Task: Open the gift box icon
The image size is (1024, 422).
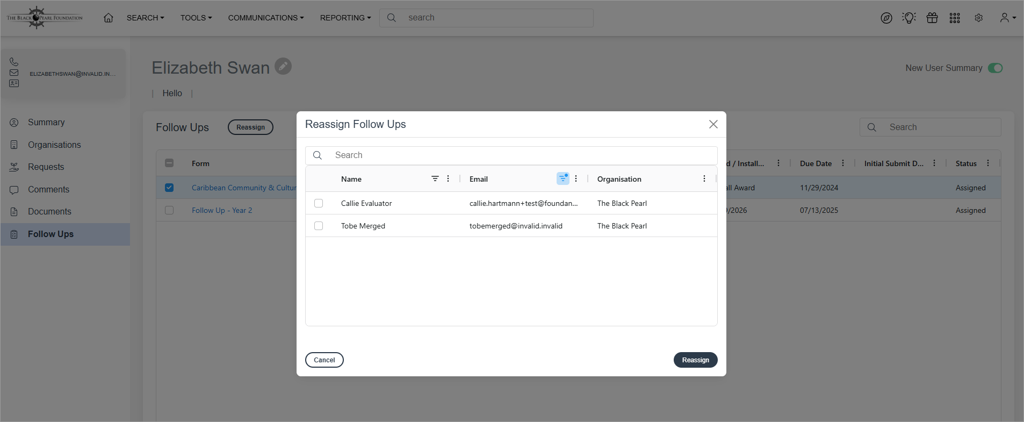Action: pyautogui.click(x=932, y=18)
